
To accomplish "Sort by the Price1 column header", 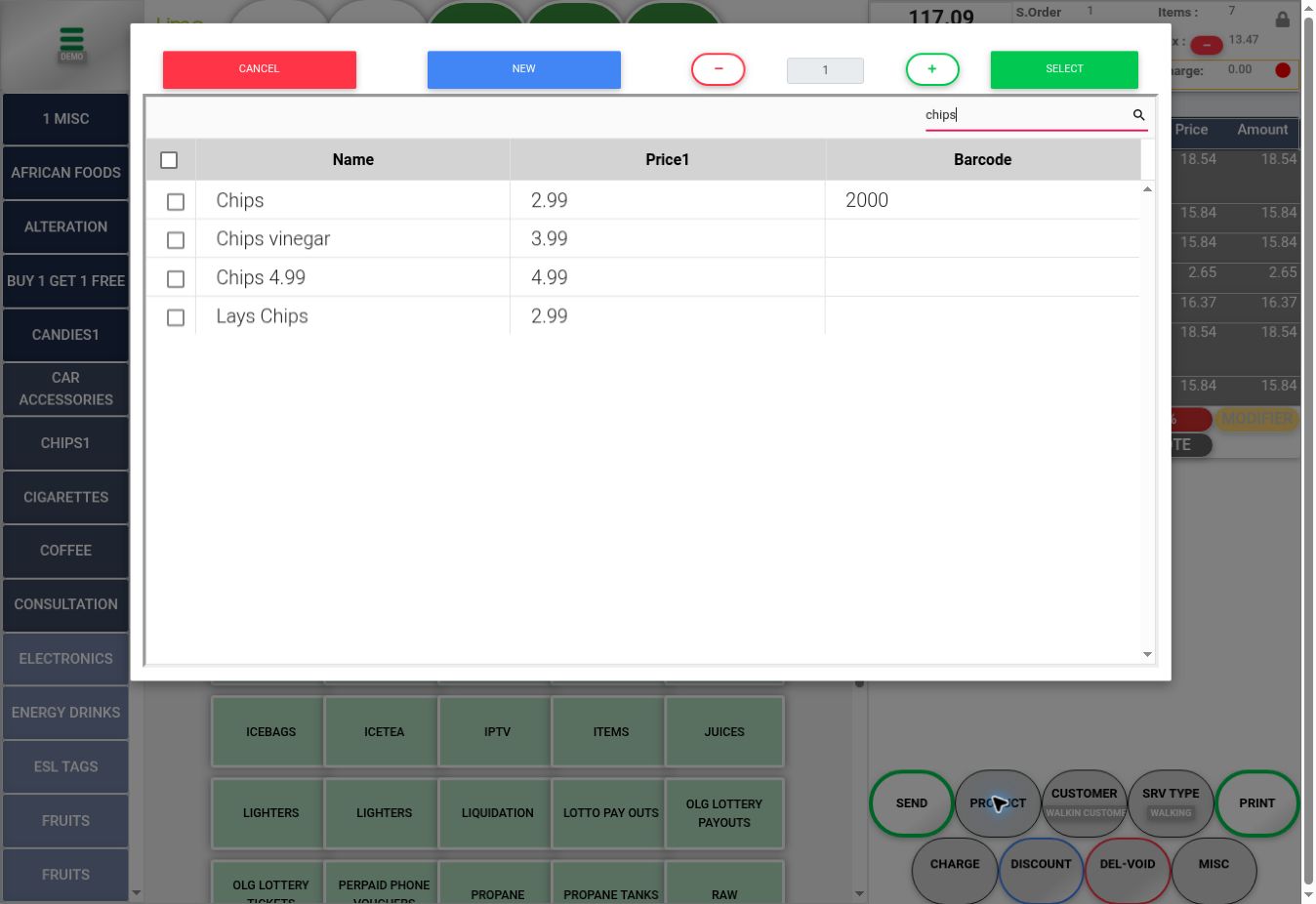I will [668, 160].
